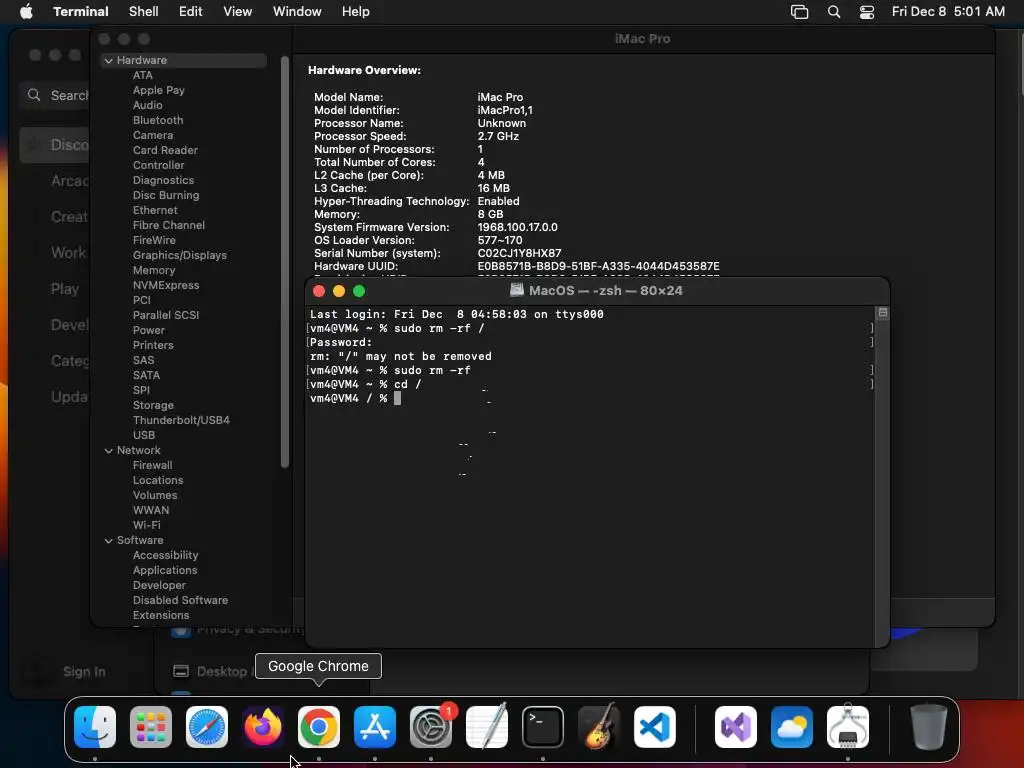Open the Trash in the dock
The height and width of the screenshot is (768, 1024).
click(x=928, y=727)
